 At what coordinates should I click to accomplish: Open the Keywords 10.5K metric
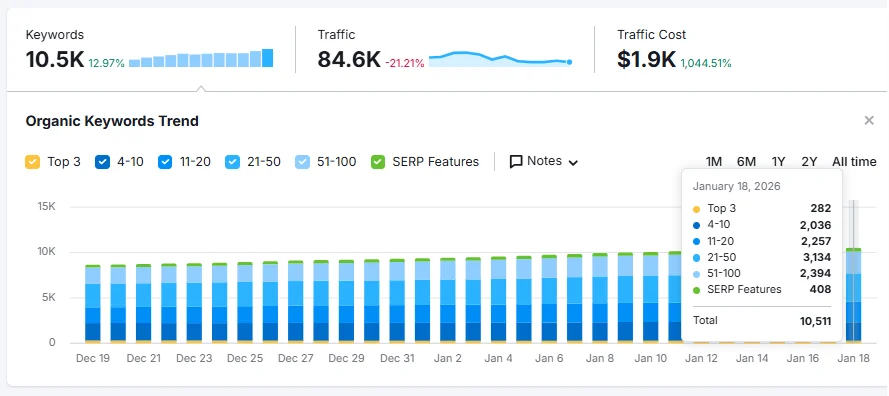click(x=54, y=59)
